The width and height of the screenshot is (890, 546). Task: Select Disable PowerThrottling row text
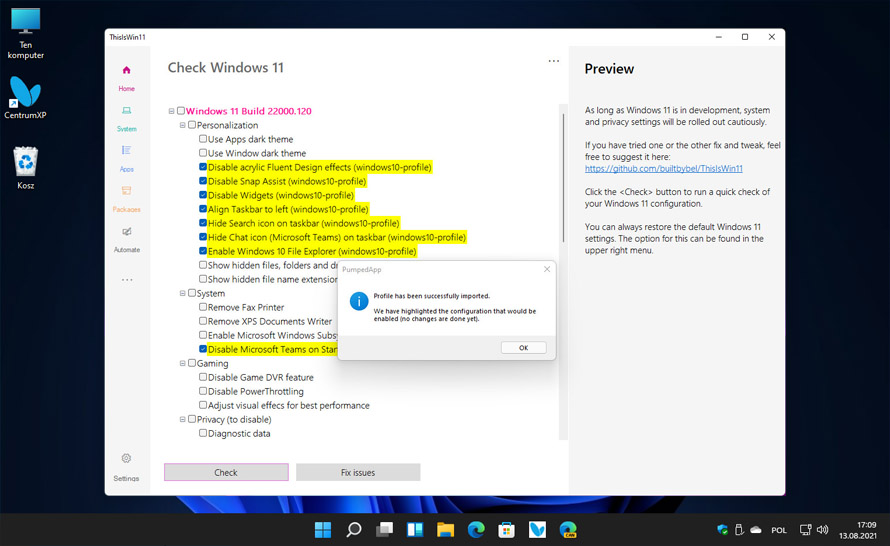(255, 392)
